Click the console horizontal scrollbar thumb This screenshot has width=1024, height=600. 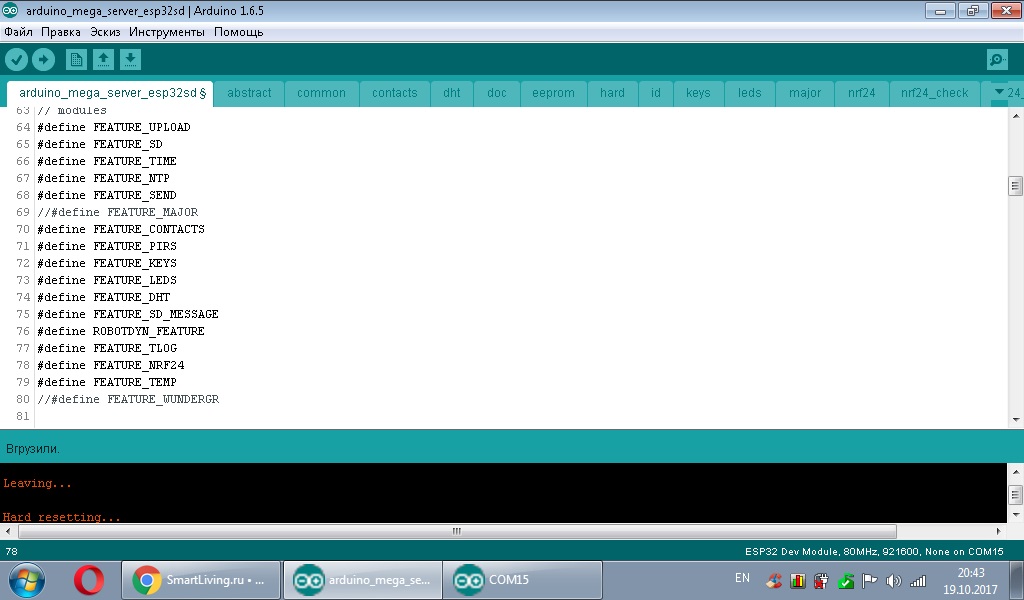[x=457, y=531]
